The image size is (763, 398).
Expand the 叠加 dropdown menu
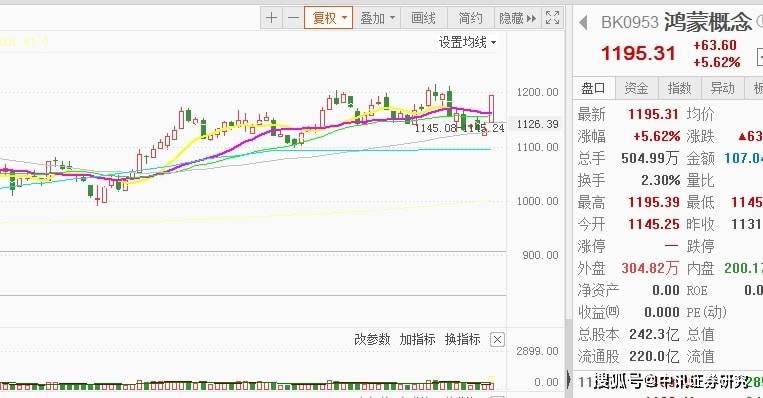pos(377,18)
